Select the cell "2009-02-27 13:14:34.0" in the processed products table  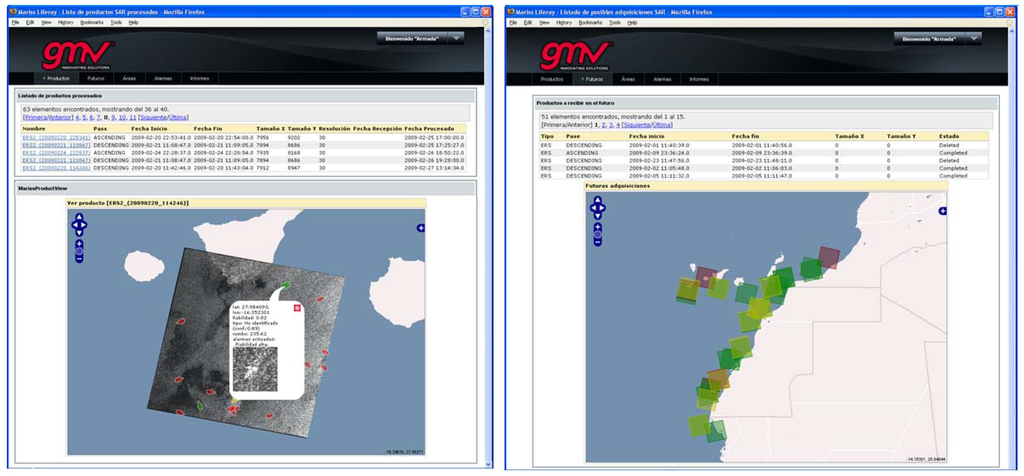pos(434,167)
